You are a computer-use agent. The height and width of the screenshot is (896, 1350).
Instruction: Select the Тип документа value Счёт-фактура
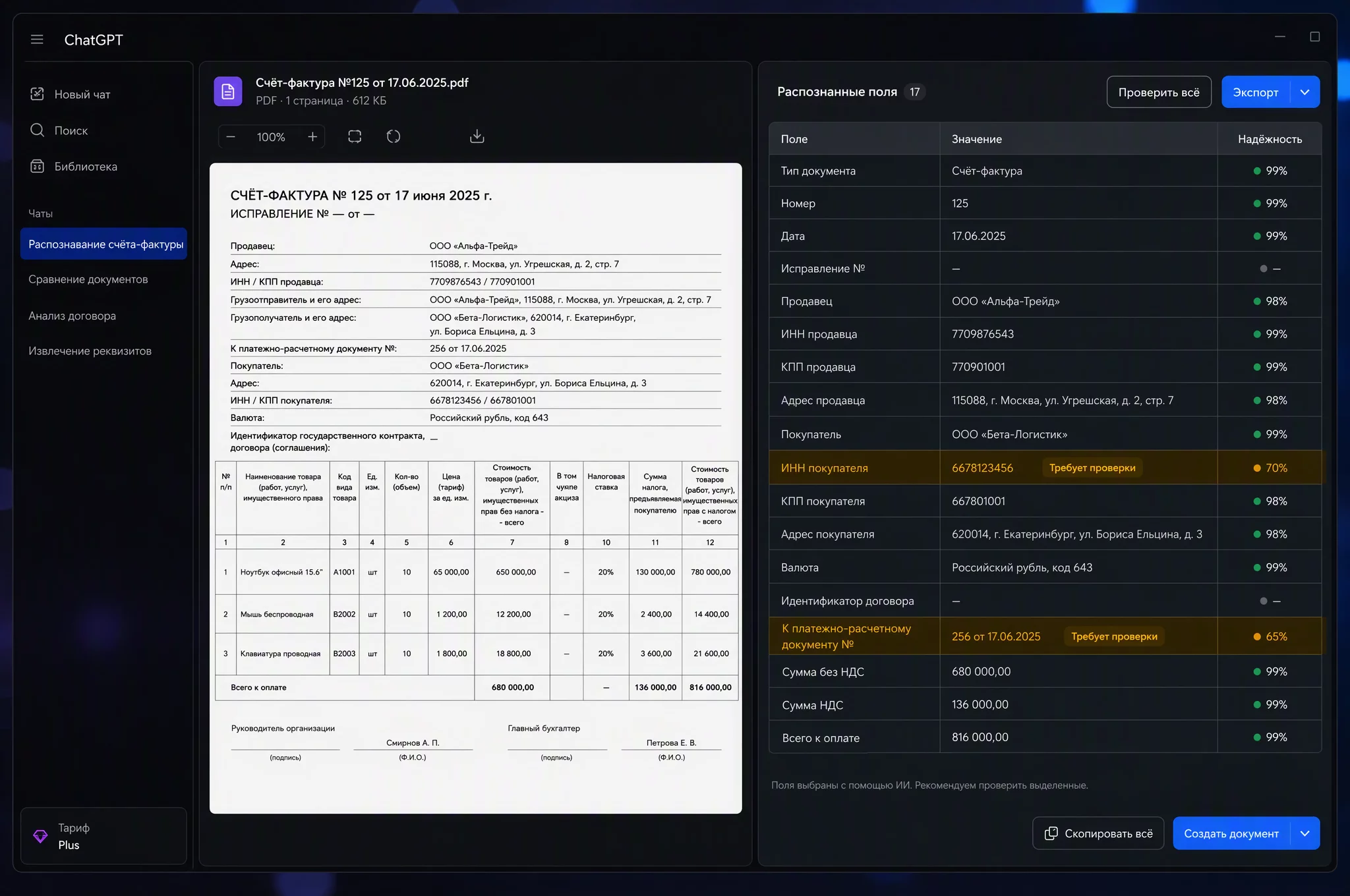[x=987, y=171]
